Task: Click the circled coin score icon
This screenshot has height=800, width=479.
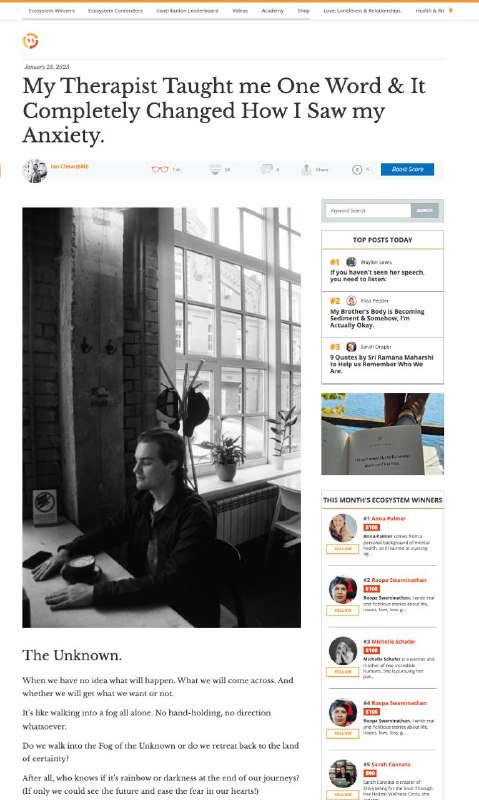Action: 357,169
